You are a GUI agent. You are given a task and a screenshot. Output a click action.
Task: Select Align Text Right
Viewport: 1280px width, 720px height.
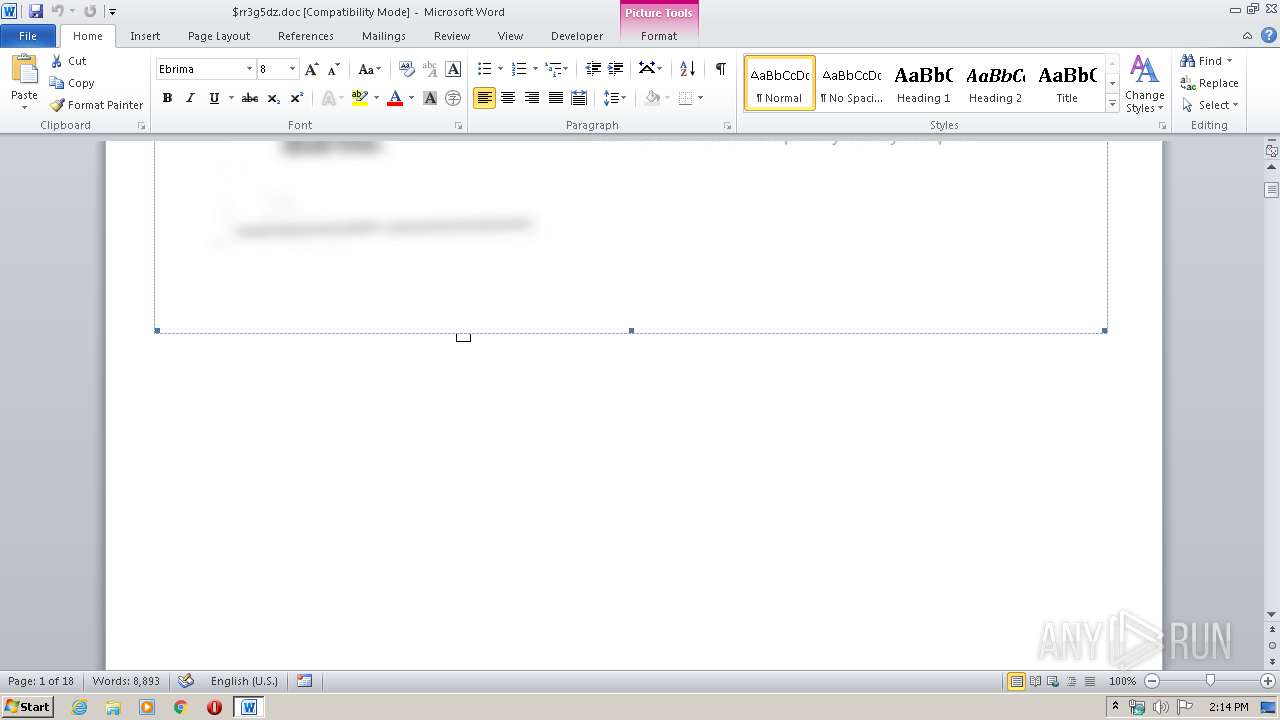tap(532, 98)
